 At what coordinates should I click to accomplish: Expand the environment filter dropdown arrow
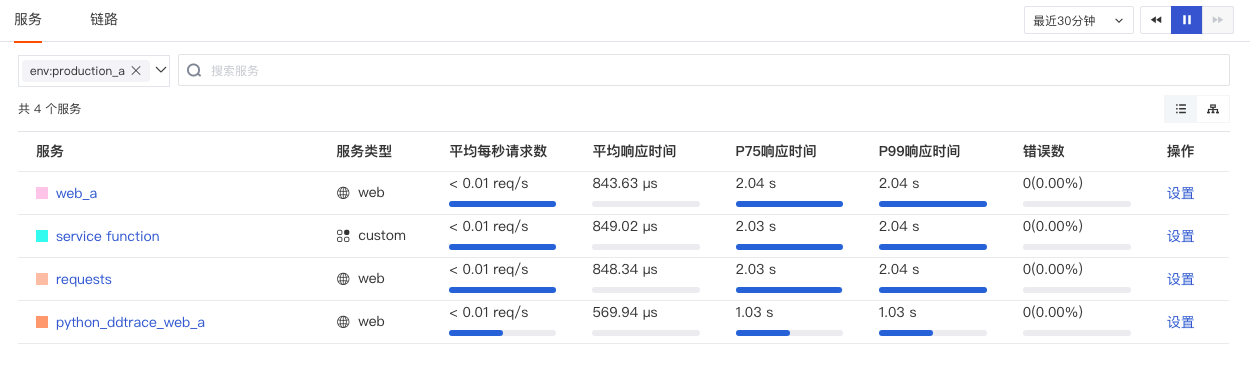click(x=161, y=70)
